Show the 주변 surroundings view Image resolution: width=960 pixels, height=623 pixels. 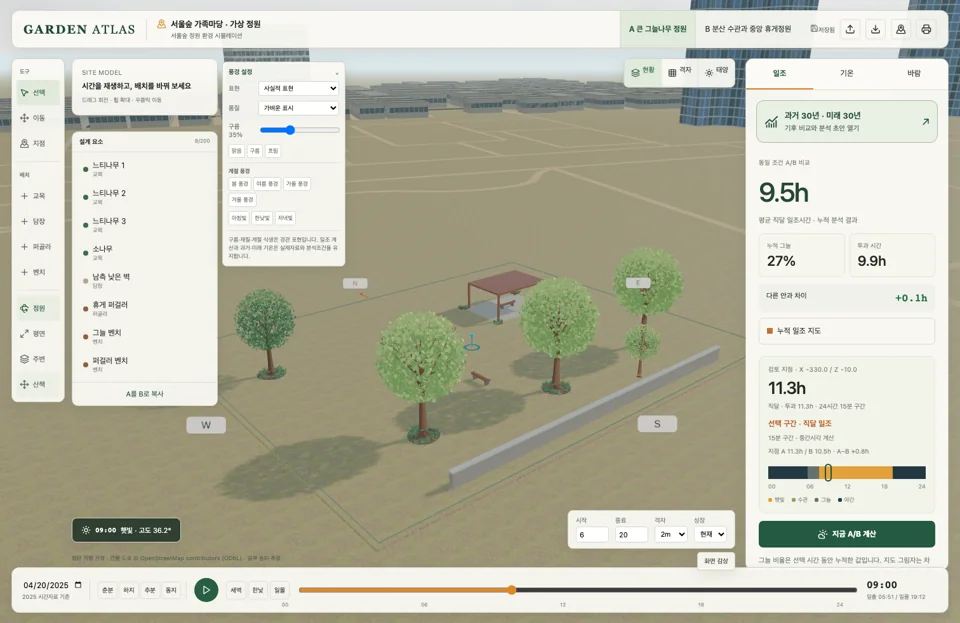(x=38, y=359)
